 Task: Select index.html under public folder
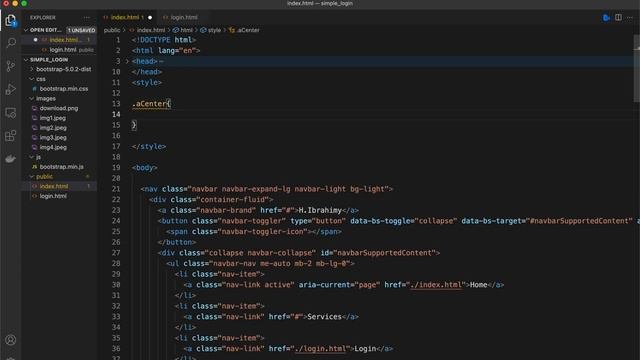pyautogui.click(x=54, y=186)
